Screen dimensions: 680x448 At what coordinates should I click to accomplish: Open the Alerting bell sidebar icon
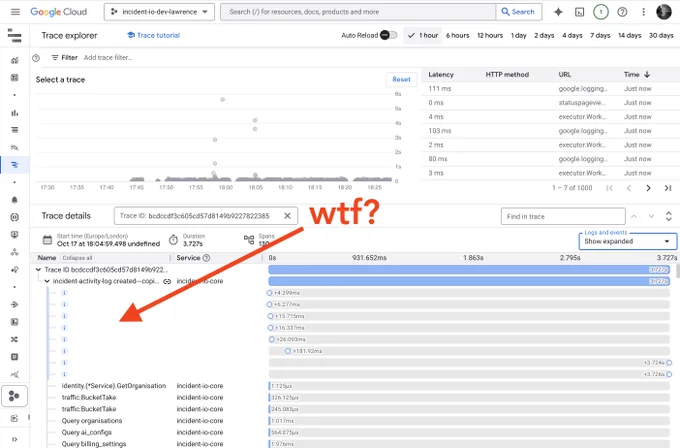(14, 199)
